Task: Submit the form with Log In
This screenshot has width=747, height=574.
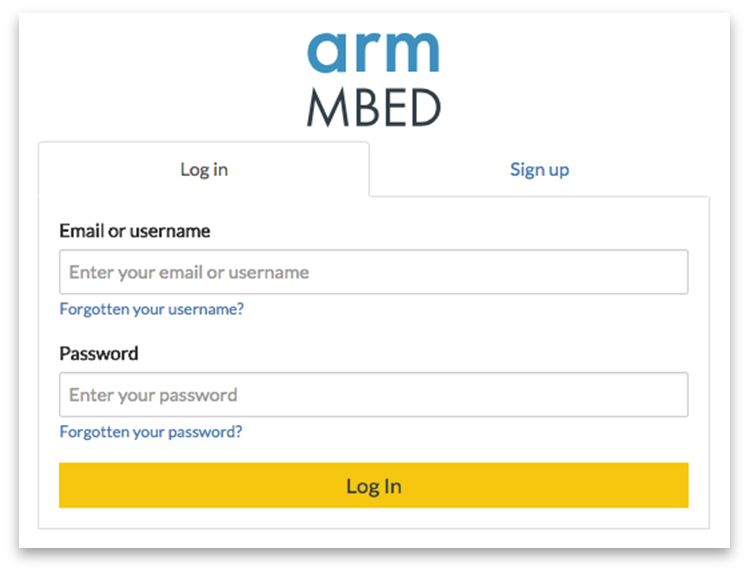Action: click(374, 485)
